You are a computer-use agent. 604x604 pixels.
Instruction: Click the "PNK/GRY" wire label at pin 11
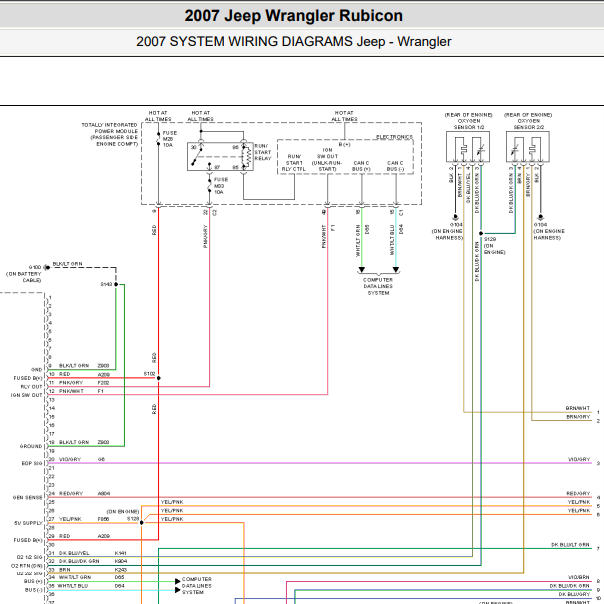[71, 383]
